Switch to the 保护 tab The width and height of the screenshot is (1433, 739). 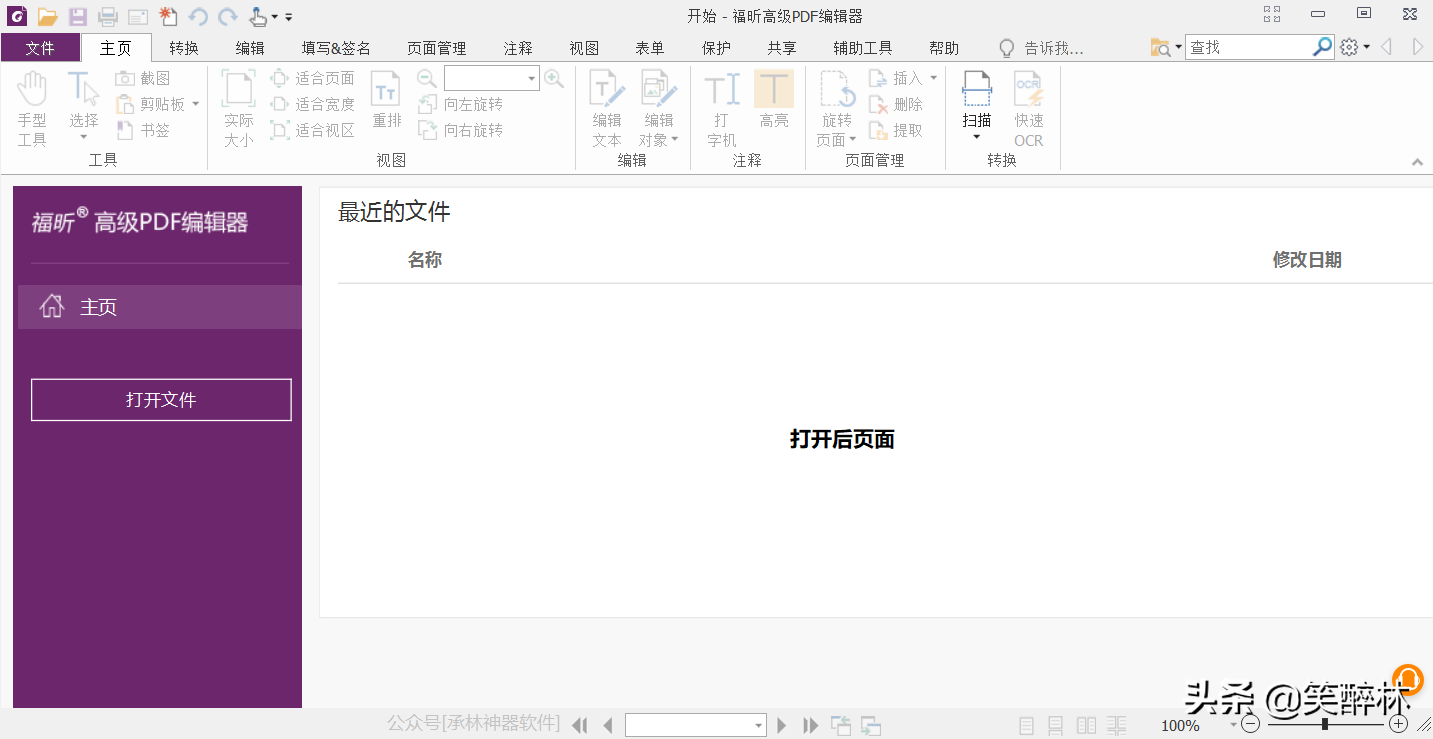(x=716, y=48)
